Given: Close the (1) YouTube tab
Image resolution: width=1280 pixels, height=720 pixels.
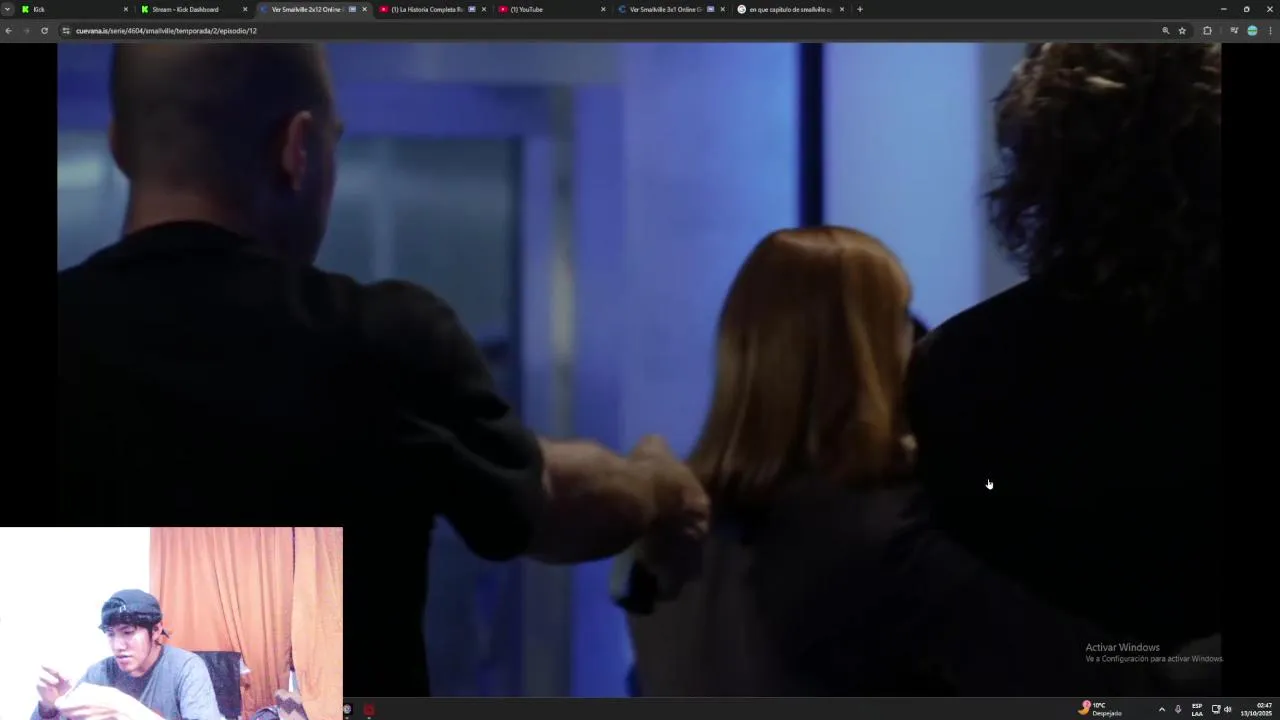Looking at the screenshot, I should pos(603,9).
